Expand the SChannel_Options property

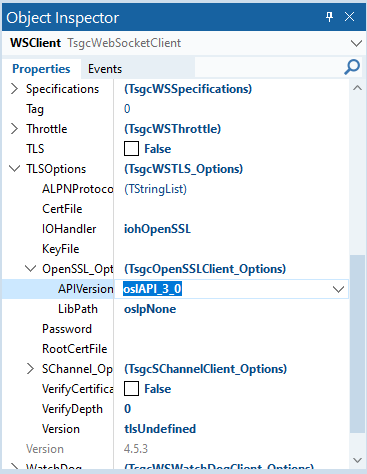(30, 369)
